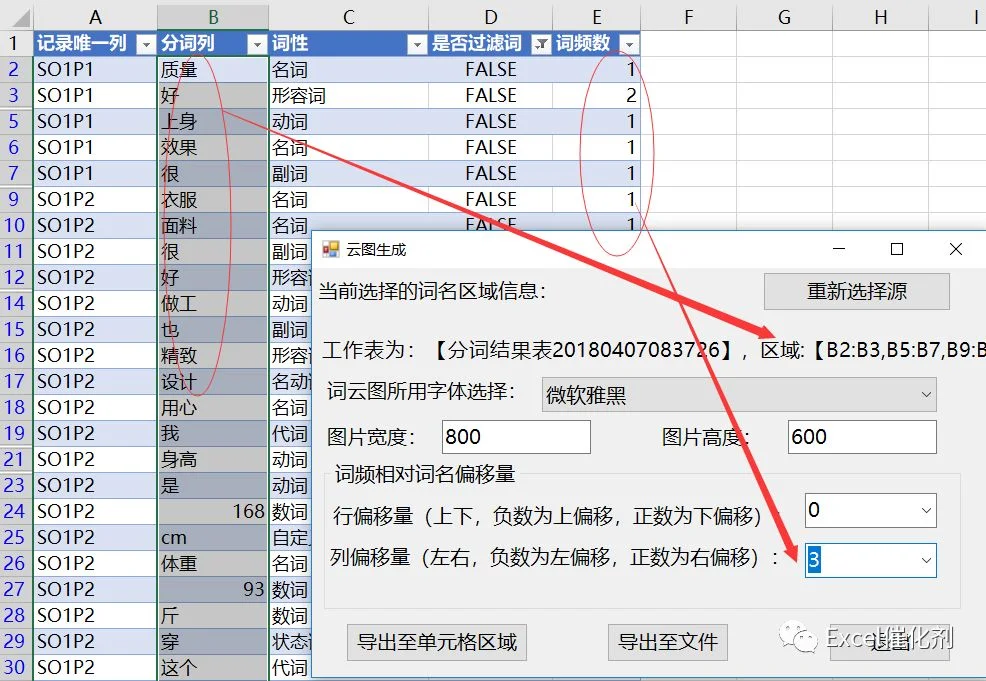Image resolution: width=986 pixels, height=681 pixels.
Task: Click the 图片高度 input showing 600
Action: coord(862,436)
